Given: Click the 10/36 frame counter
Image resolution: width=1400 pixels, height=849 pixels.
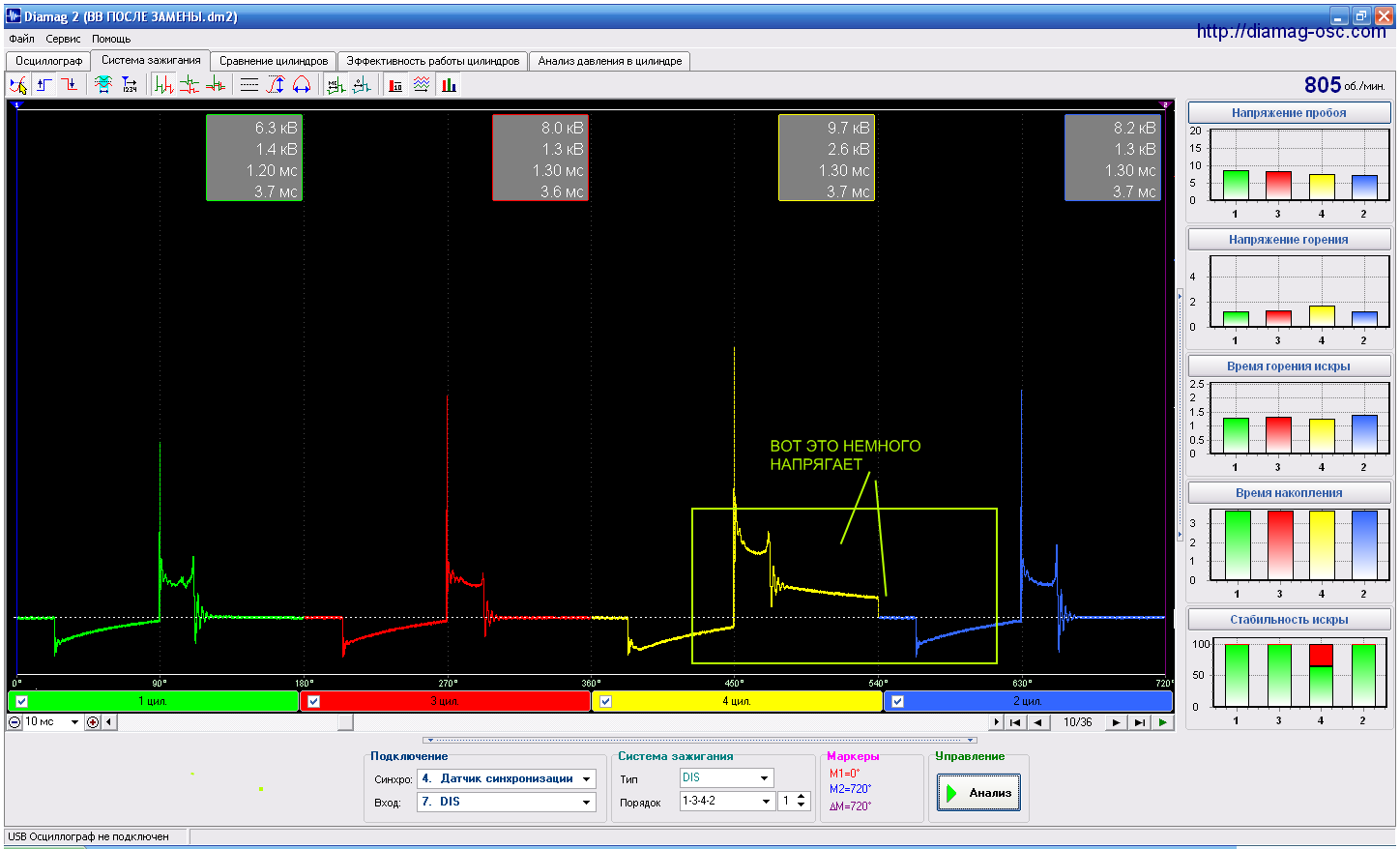Looking at the screenshot, I should [x=1077, y=722].
